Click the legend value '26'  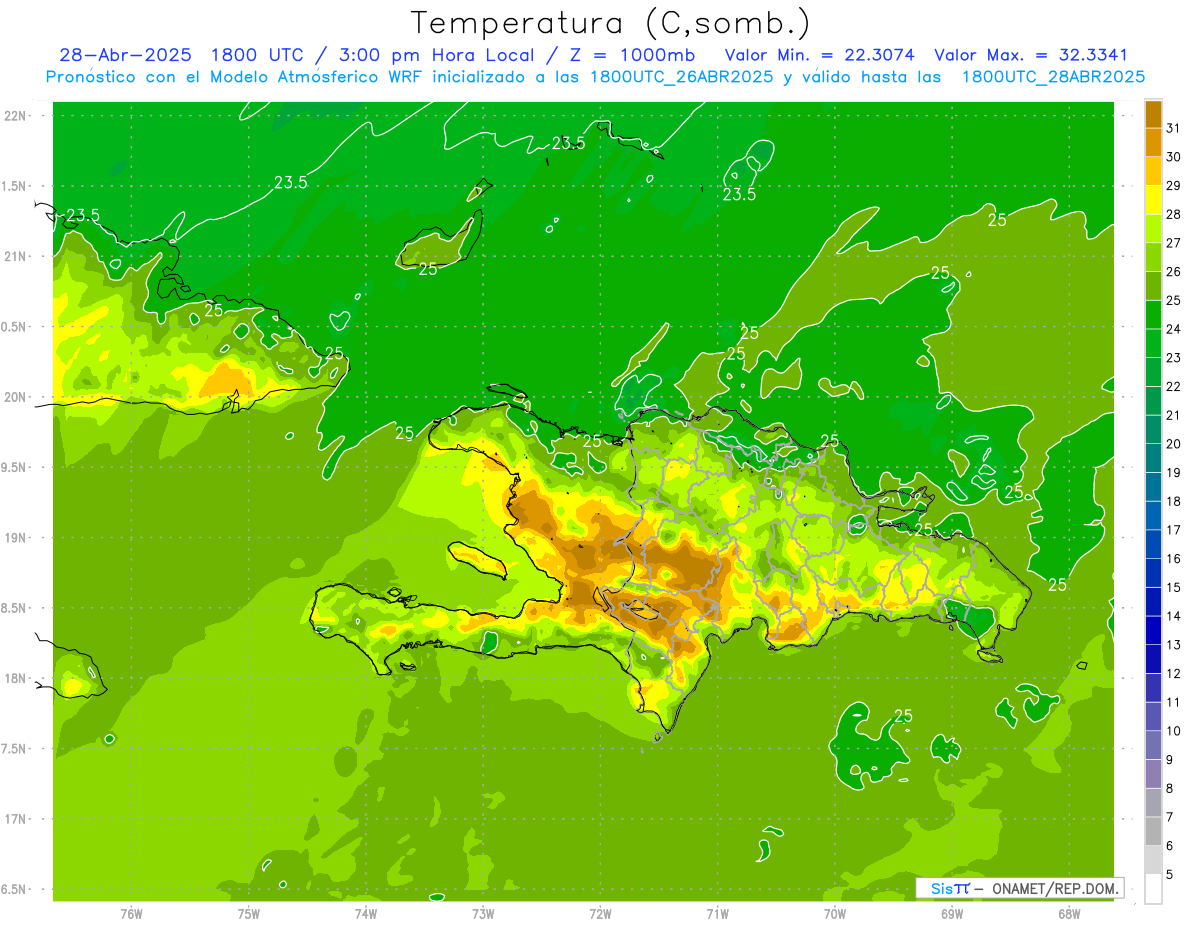(1174, 272)
